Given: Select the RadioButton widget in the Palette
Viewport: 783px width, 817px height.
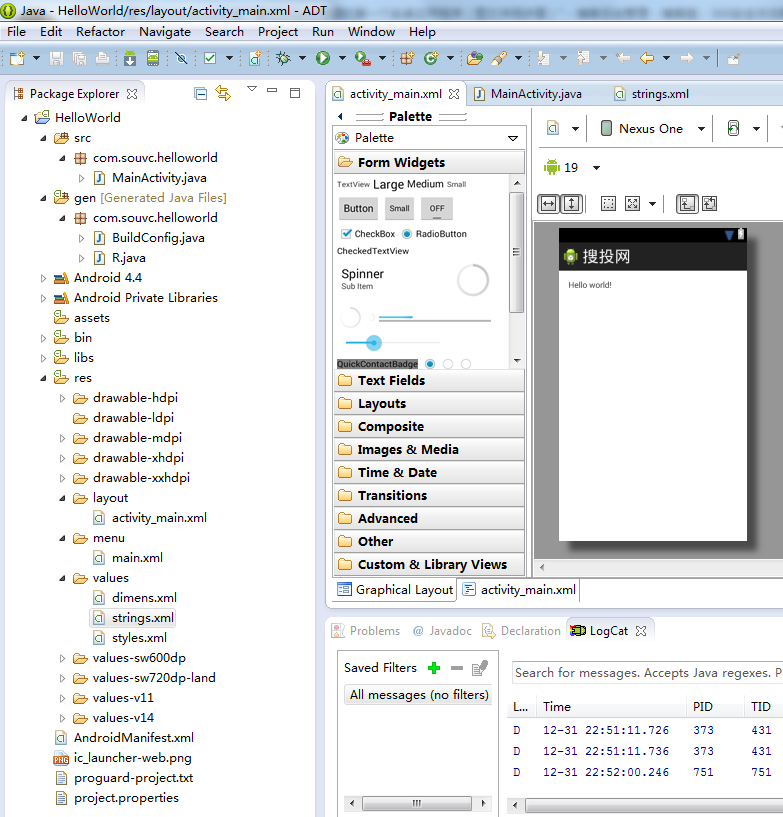Looking at the screenshot, I should click(x=434, y=234).
